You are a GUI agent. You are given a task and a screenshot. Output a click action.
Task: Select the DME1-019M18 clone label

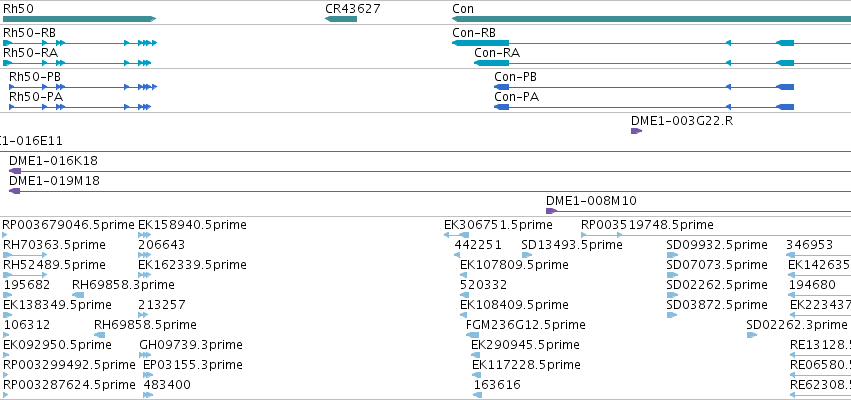54,181
